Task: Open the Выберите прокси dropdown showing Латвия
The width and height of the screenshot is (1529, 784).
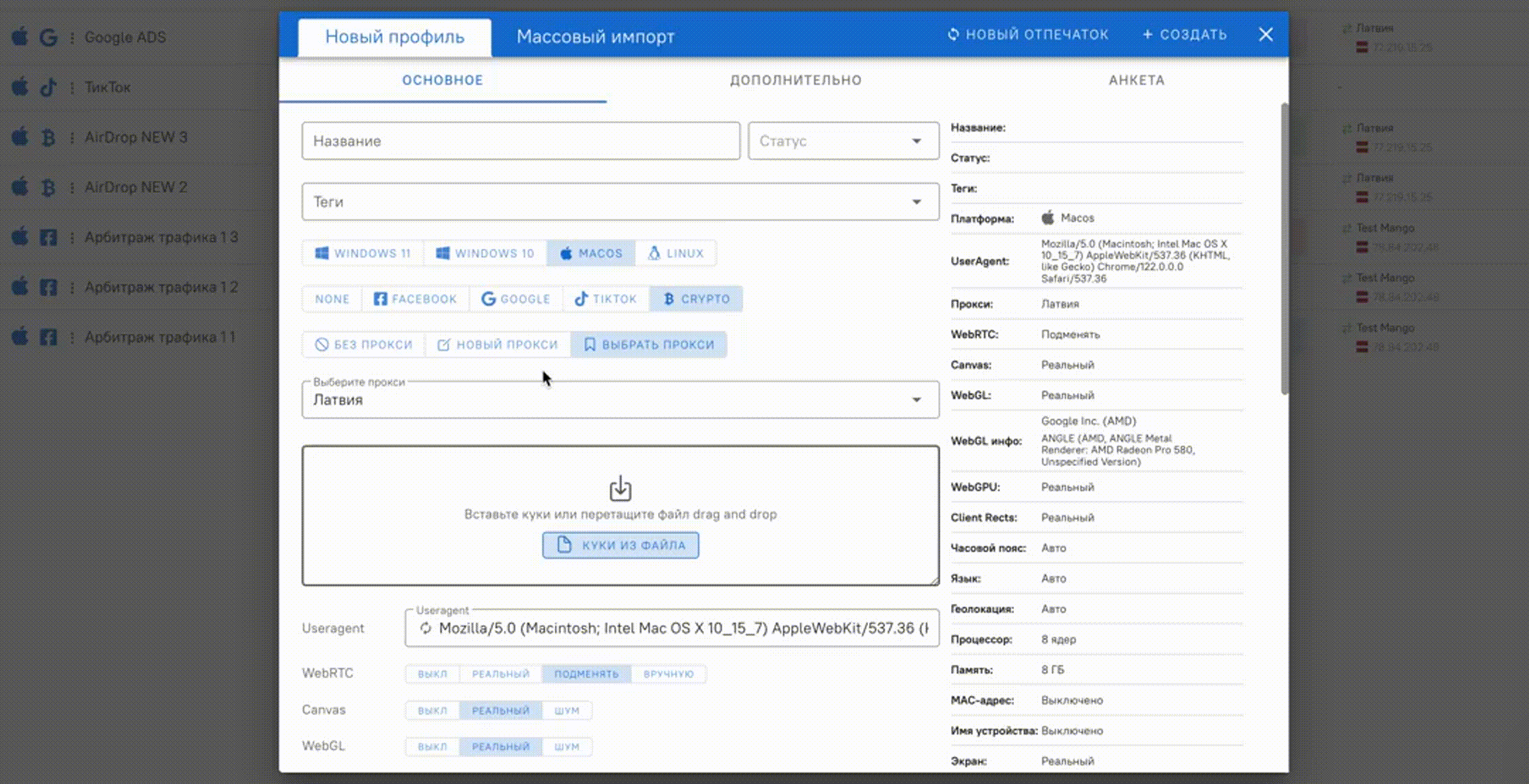Action: coord(620,400)
